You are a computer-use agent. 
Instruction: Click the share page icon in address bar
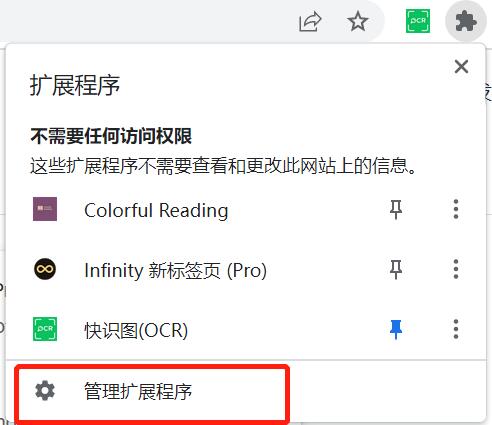coord(310,21)
